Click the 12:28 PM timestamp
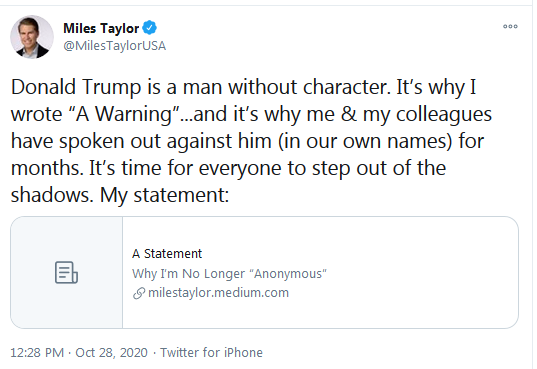Viewport: 537px width, 369px height. click(37, 353)
